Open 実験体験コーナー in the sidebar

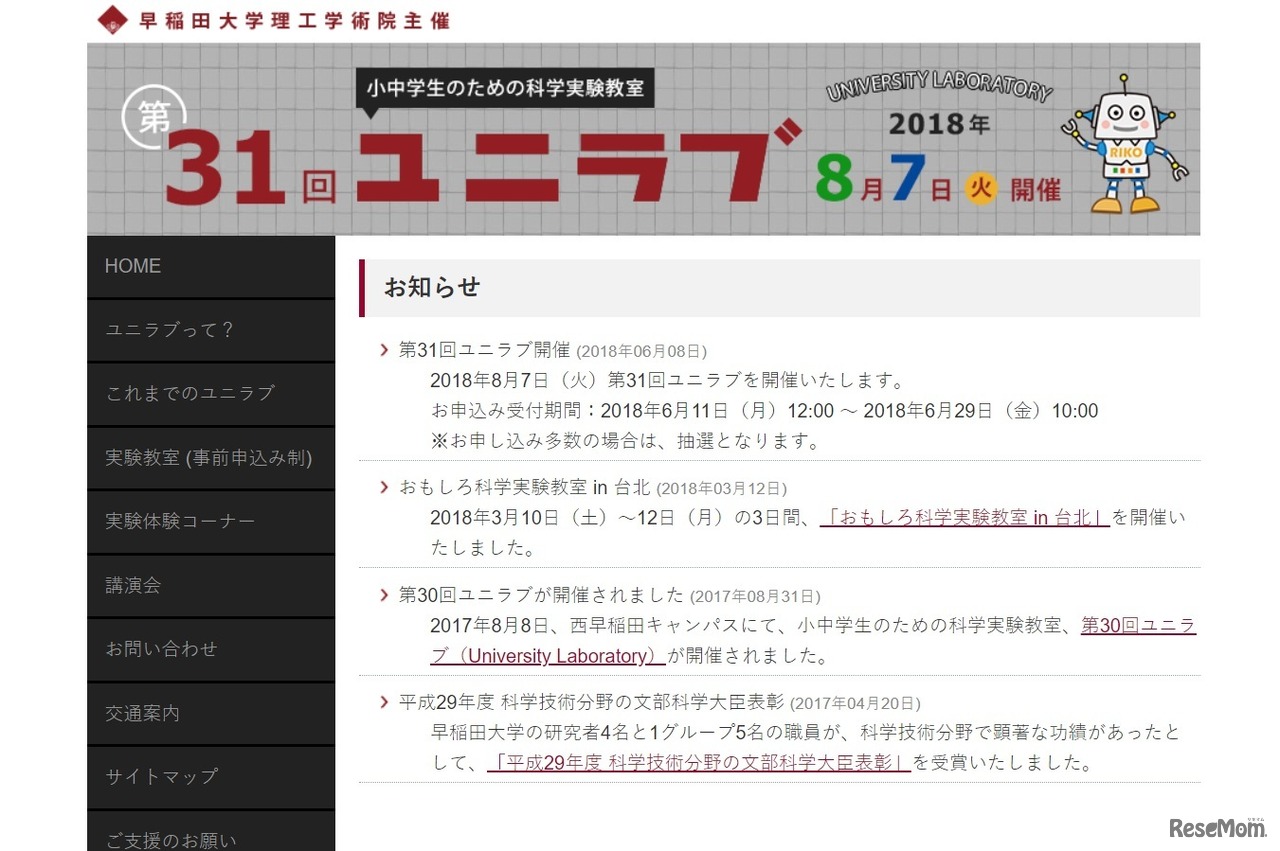point(211,522)
